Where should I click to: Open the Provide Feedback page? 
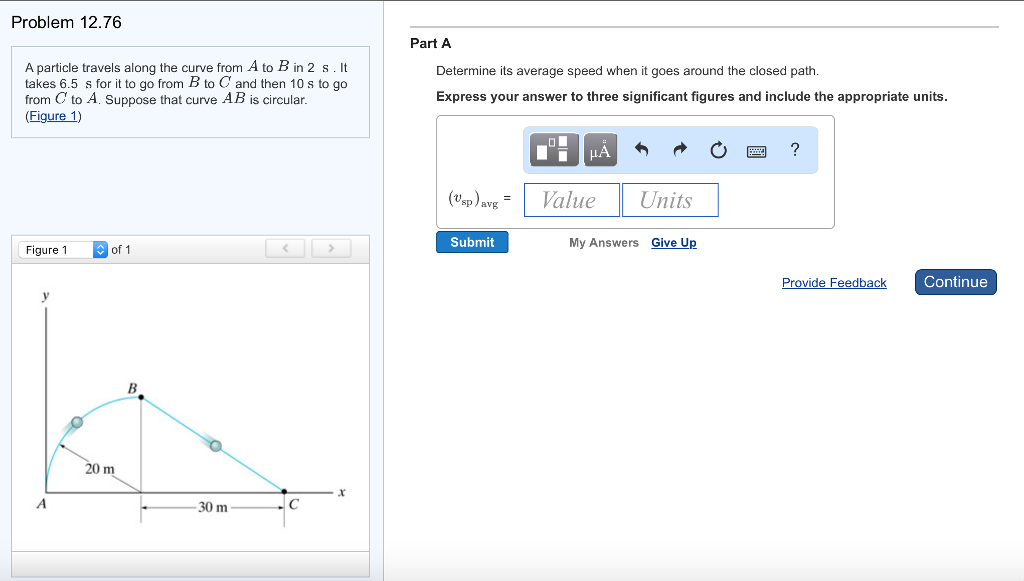833,282
